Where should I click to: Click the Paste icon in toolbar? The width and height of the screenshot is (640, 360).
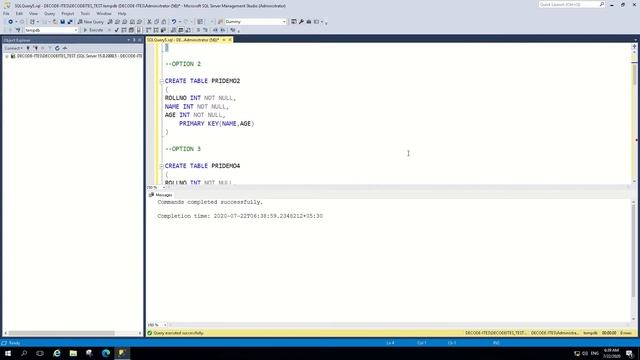(164, 22)
